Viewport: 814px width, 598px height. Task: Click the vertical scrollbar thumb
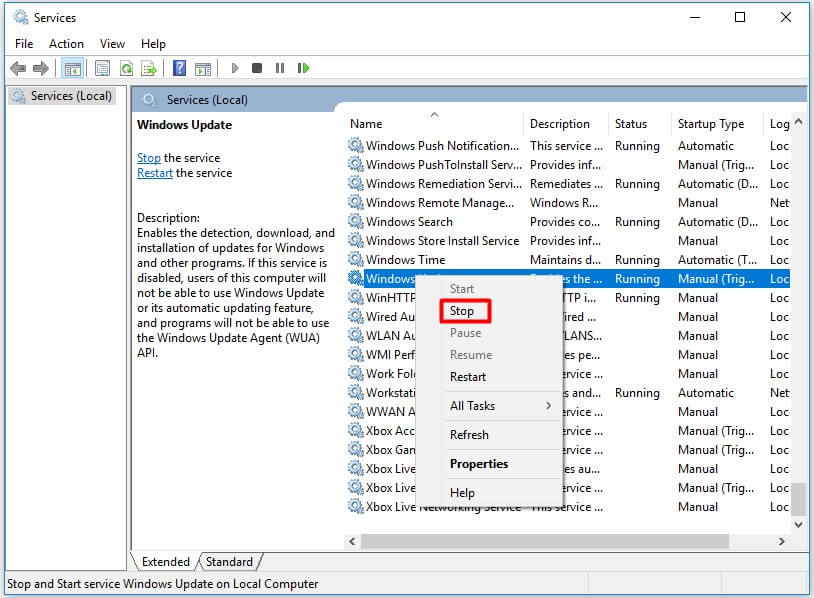click(798, 499)
